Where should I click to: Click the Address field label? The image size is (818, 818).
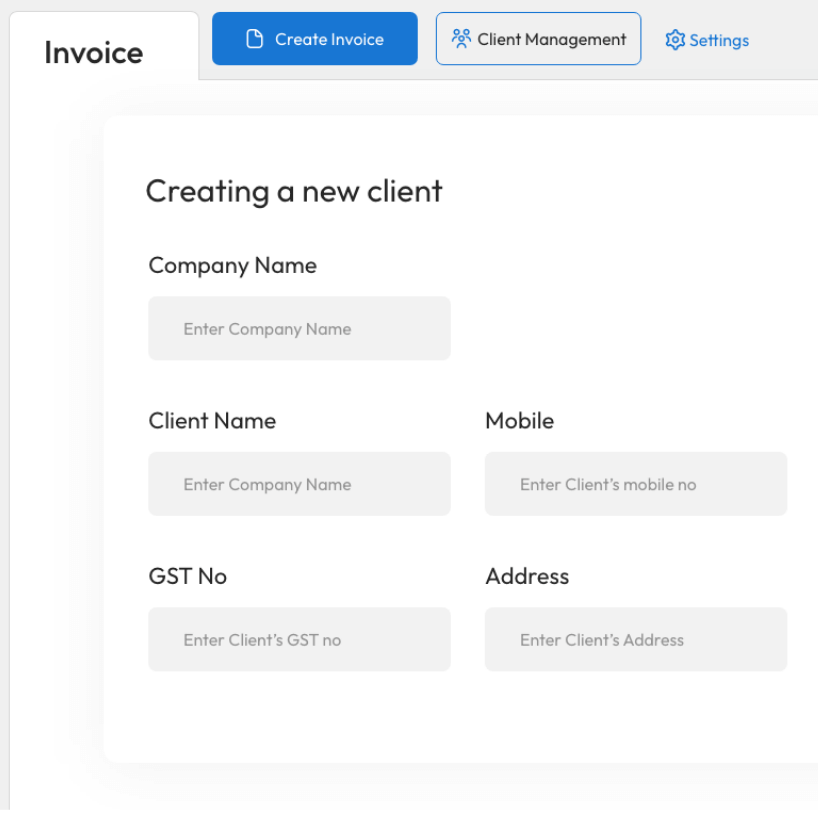pos(527,576)
